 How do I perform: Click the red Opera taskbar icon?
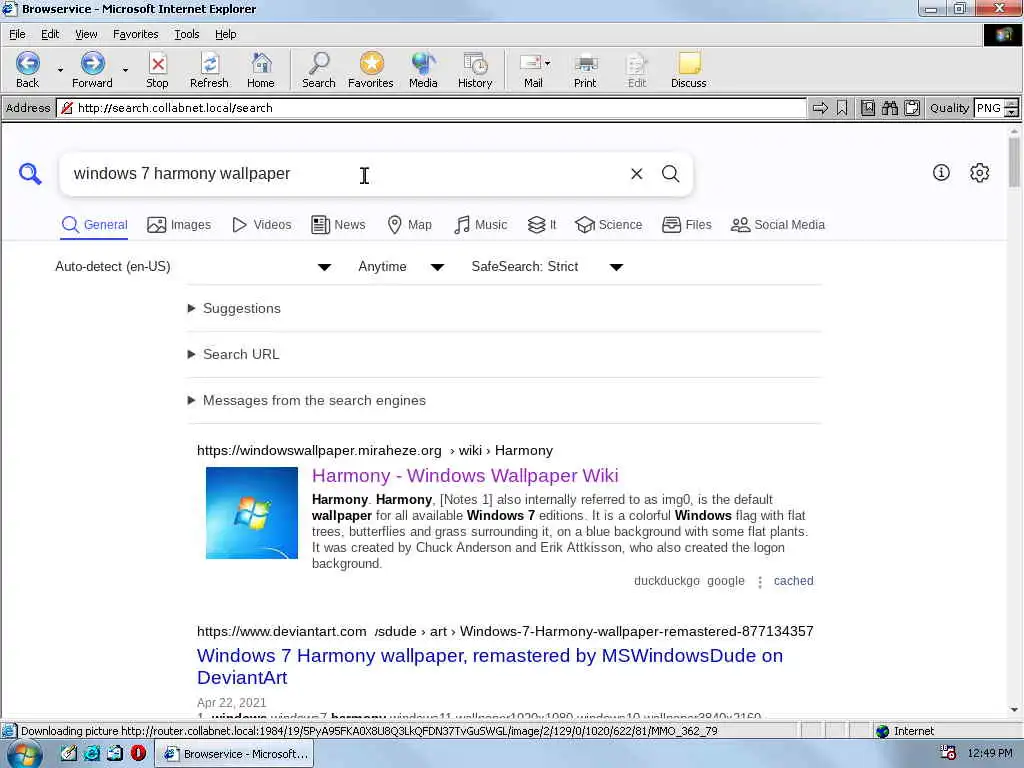138,753
